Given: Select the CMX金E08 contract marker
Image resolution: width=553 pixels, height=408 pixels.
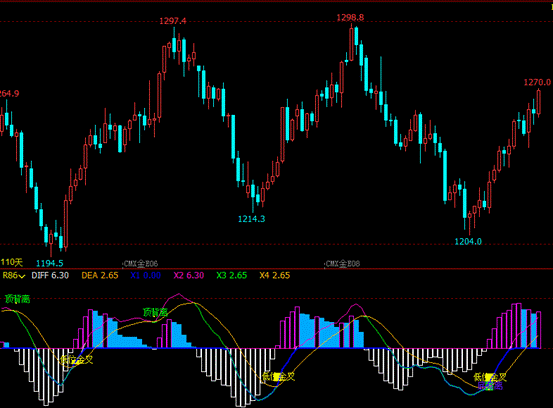Looking at the screenshot, I should (x=342, y=264).
